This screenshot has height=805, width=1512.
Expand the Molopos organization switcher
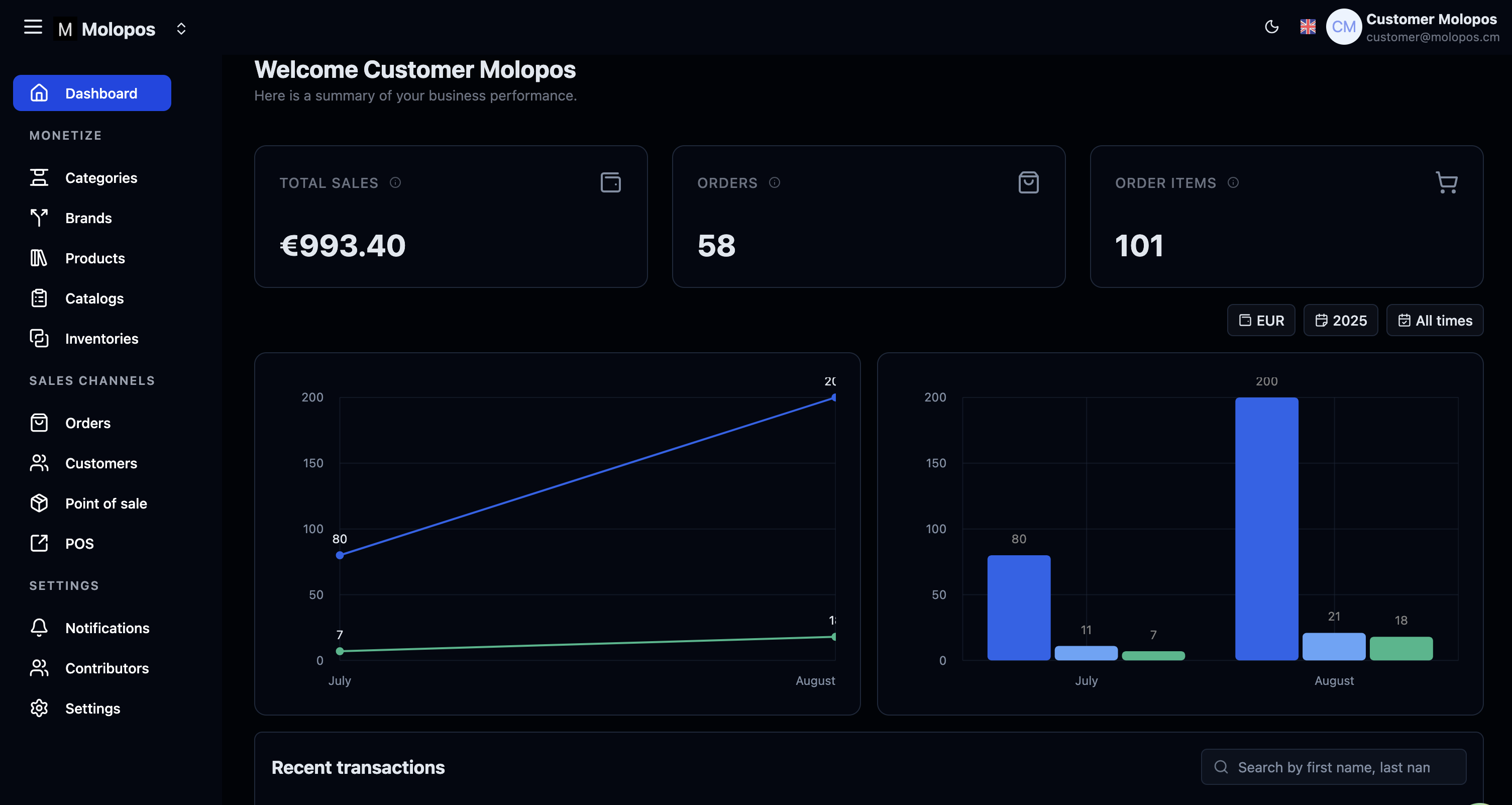click(x=181, y=29)
